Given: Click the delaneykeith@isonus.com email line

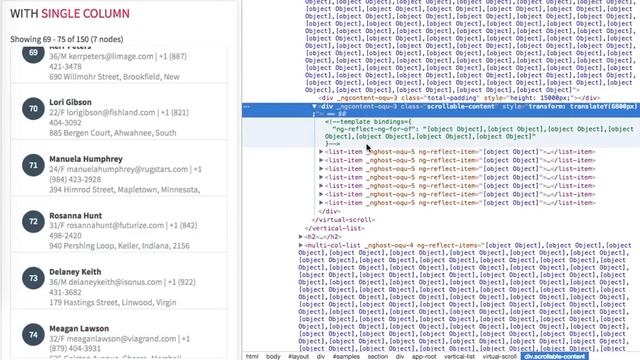Looking at the screenshot, I should pos(122,282).
